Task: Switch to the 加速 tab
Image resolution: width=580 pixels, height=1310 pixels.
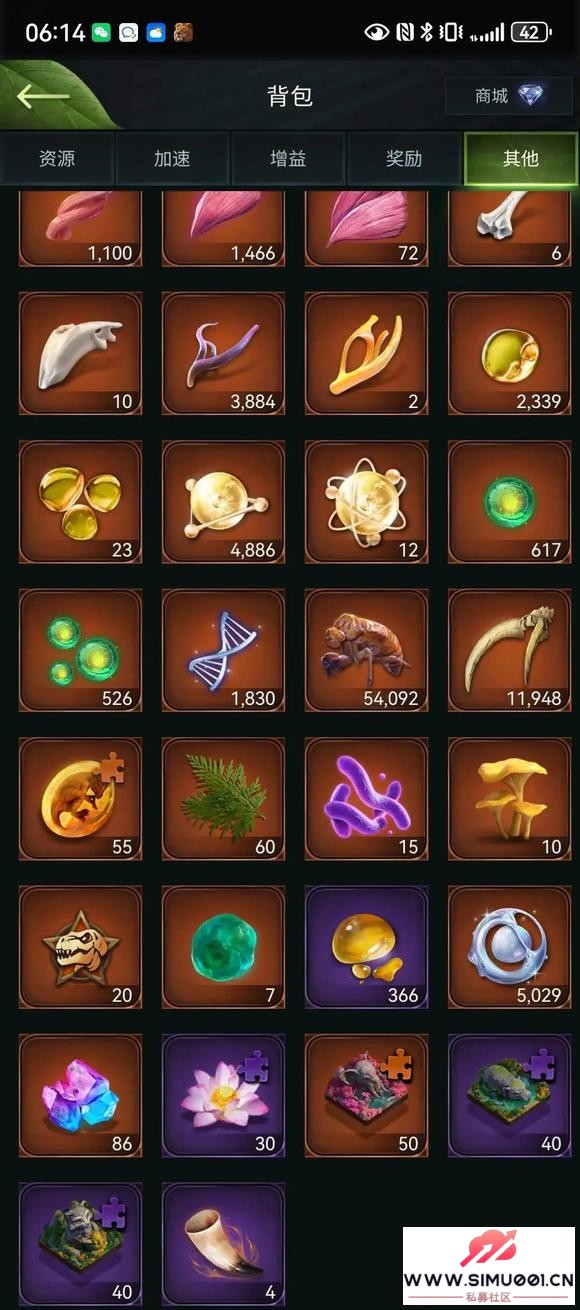Action: click(173, 158)
